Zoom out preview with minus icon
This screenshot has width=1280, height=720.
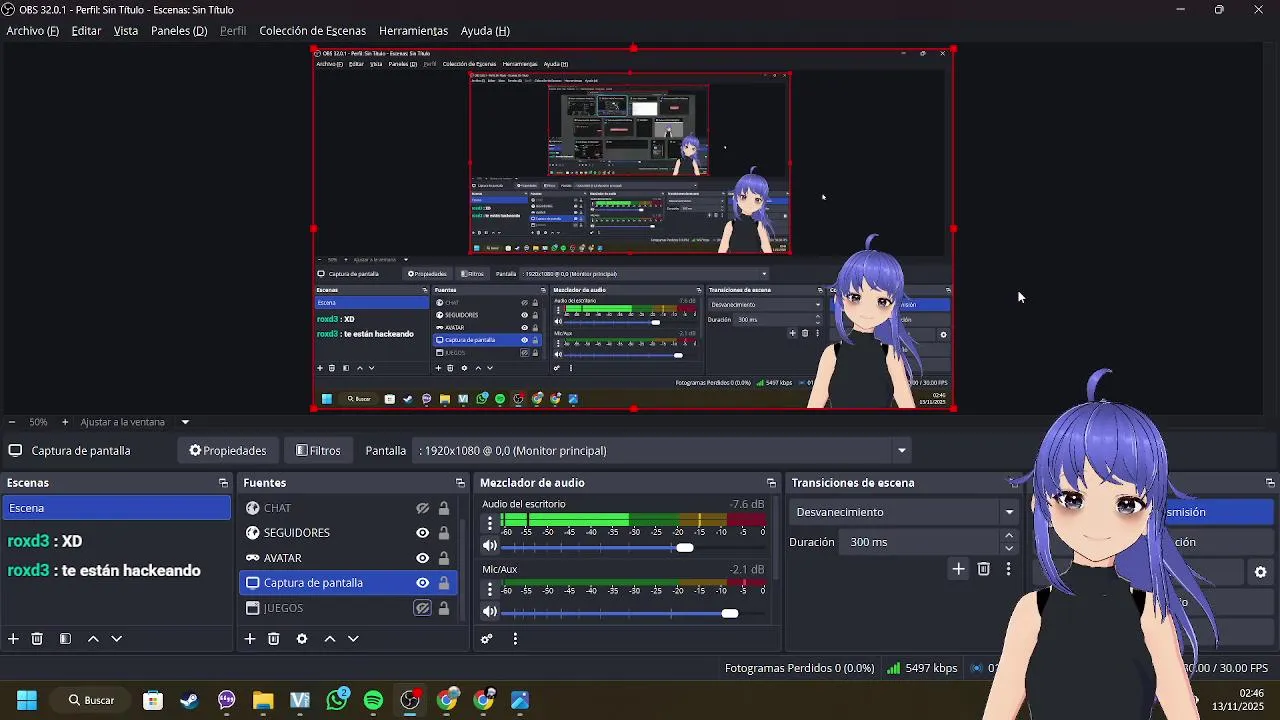11,422
